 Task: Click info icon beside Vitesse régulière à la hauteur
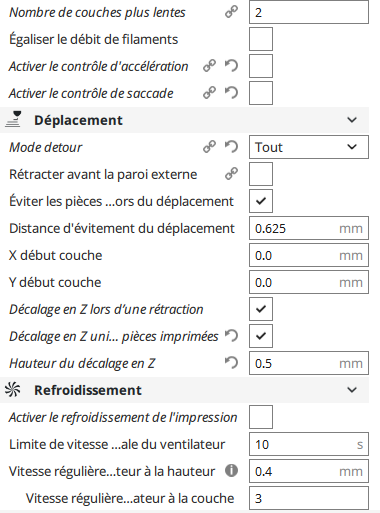pos(231,471)
